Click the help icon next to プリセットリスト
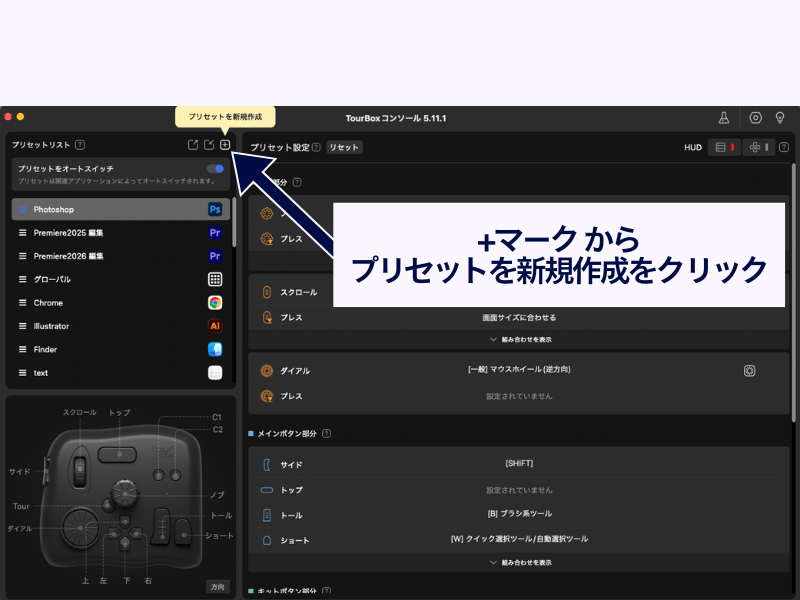800x600 pixels. [80, 145]
